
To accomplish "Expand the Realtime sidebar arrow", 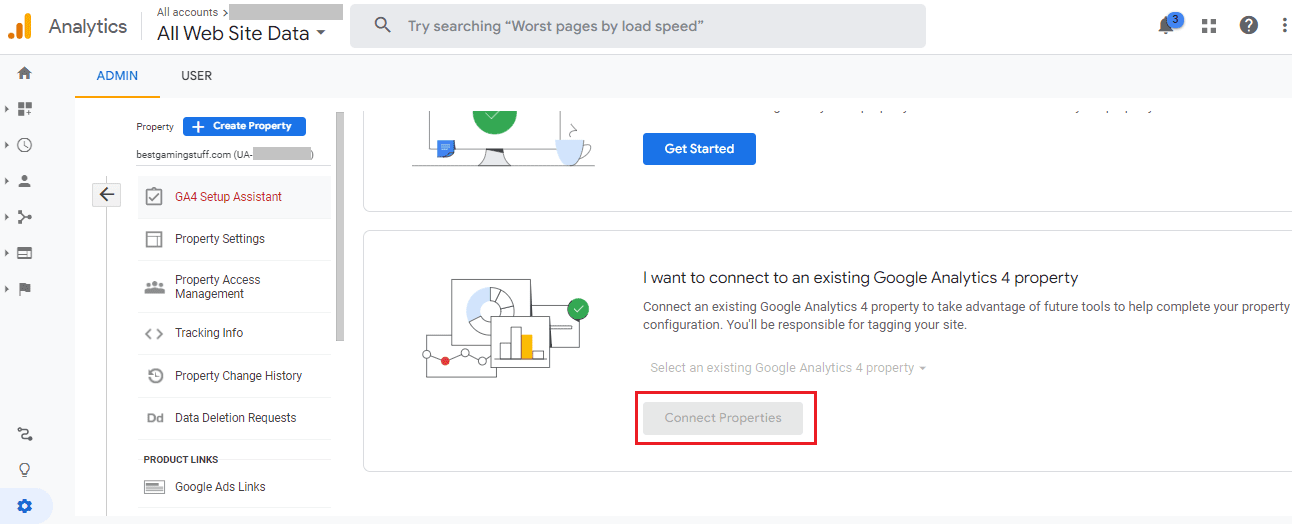I will [x=7, y=145].
